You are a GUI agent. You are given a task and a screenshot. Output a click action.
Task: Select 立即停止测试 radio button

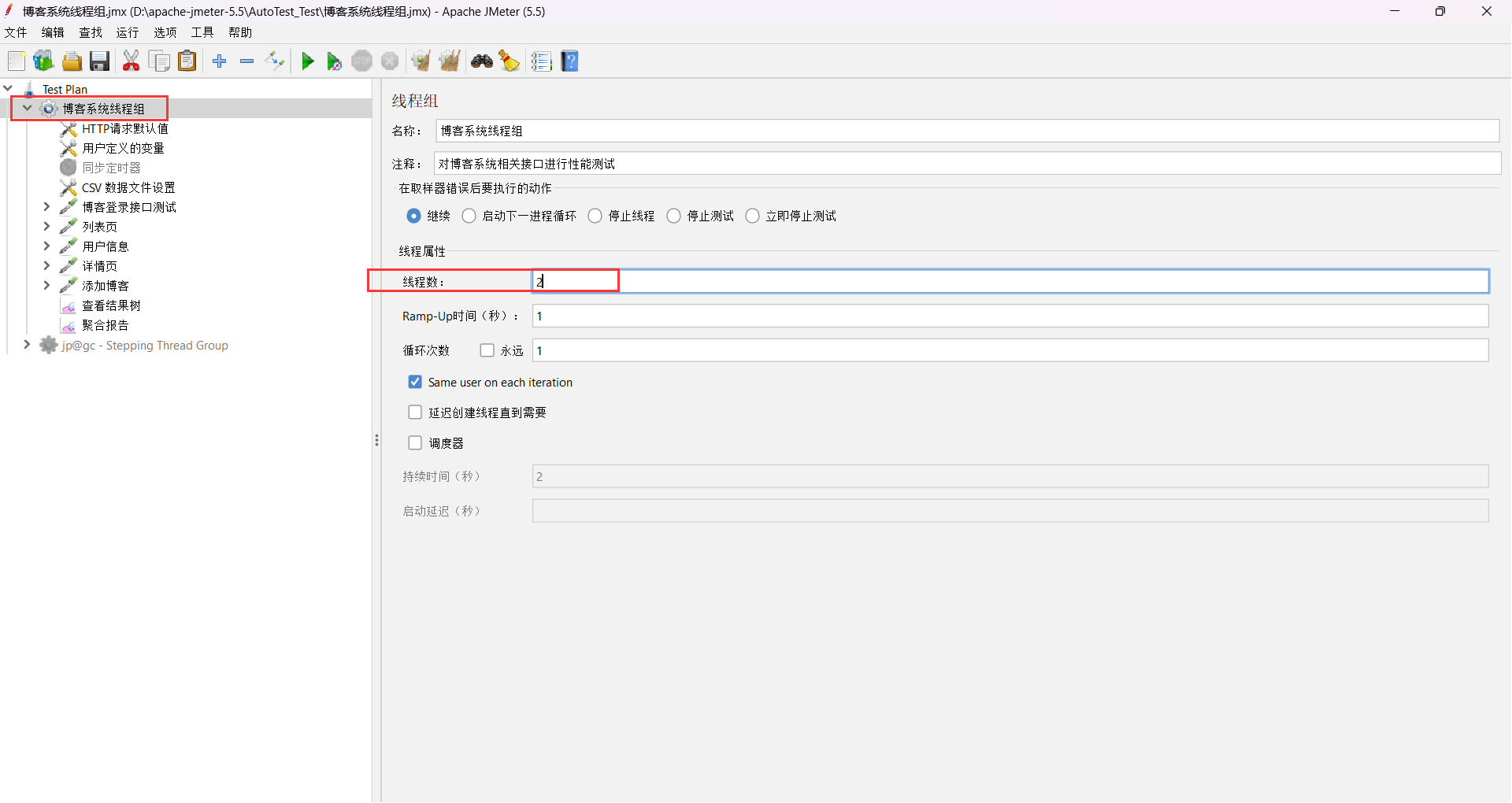coord(753,216)
